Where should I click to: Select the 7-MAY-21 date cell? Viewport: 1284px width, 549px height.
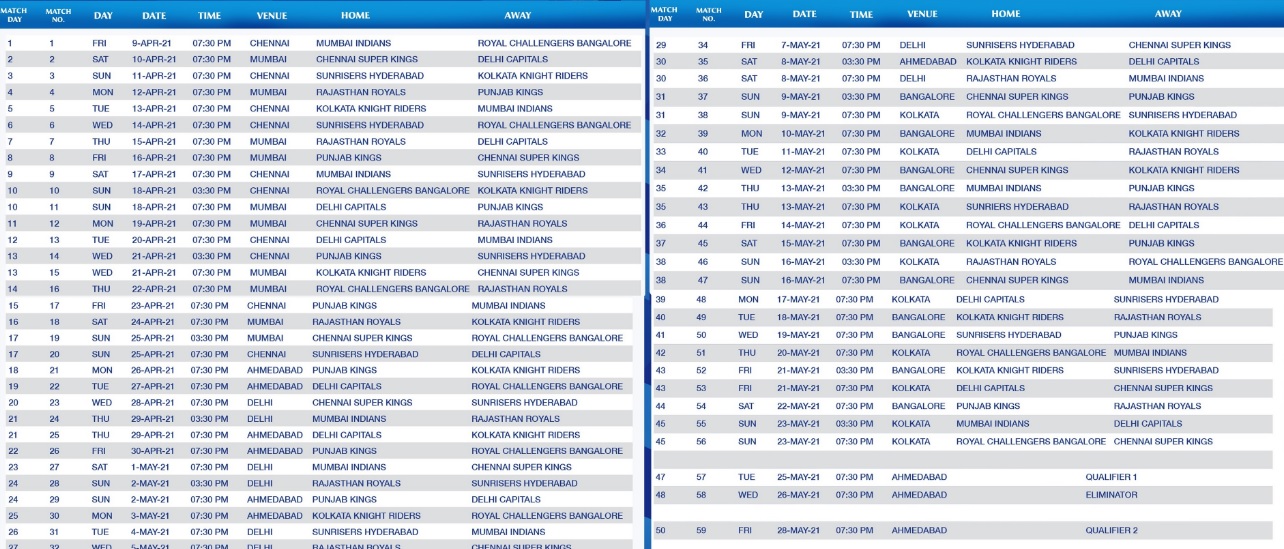[x=802, y=45]
